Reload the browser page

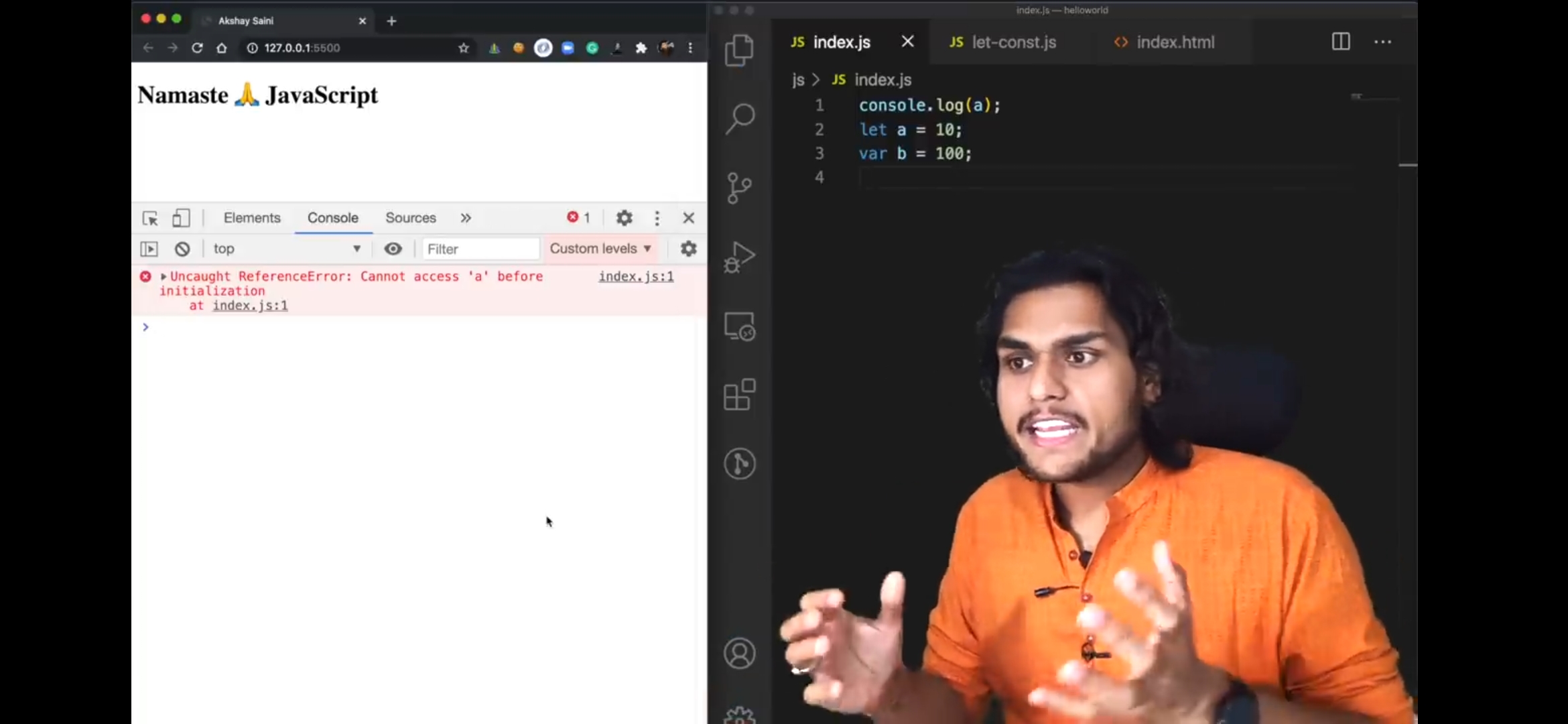click(x=197, y=48)
